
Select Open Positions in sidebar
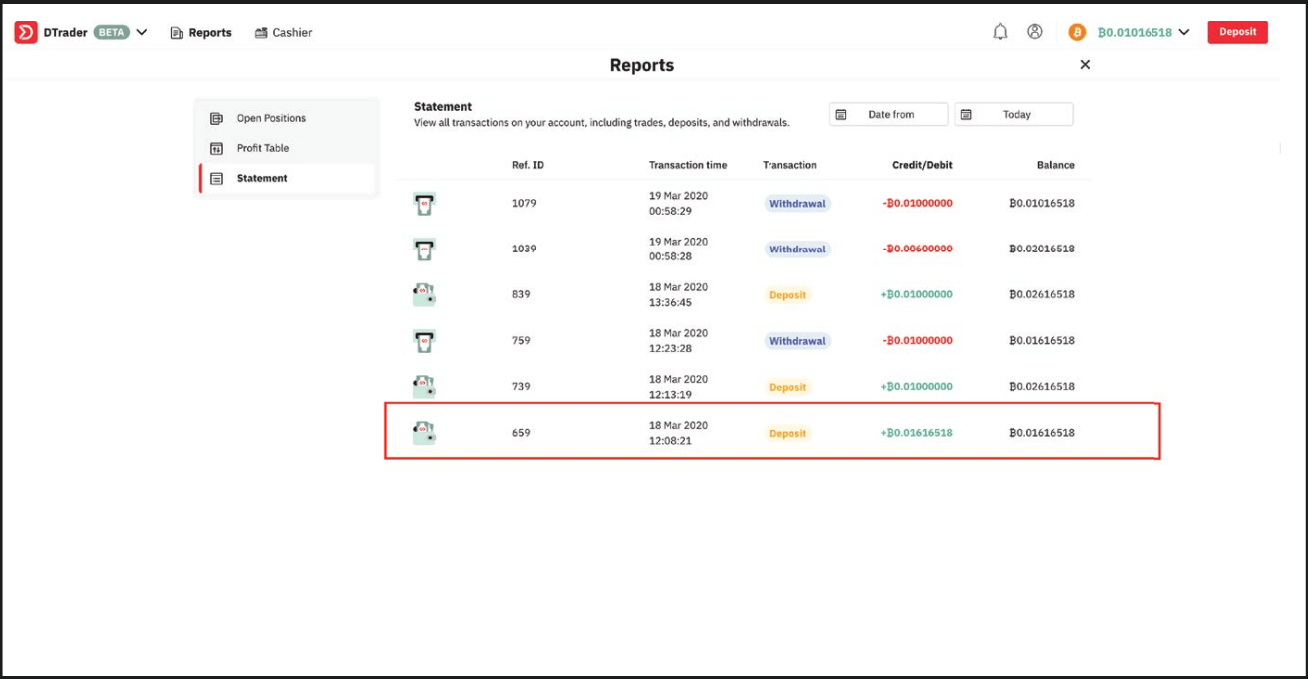pos(271,118)
